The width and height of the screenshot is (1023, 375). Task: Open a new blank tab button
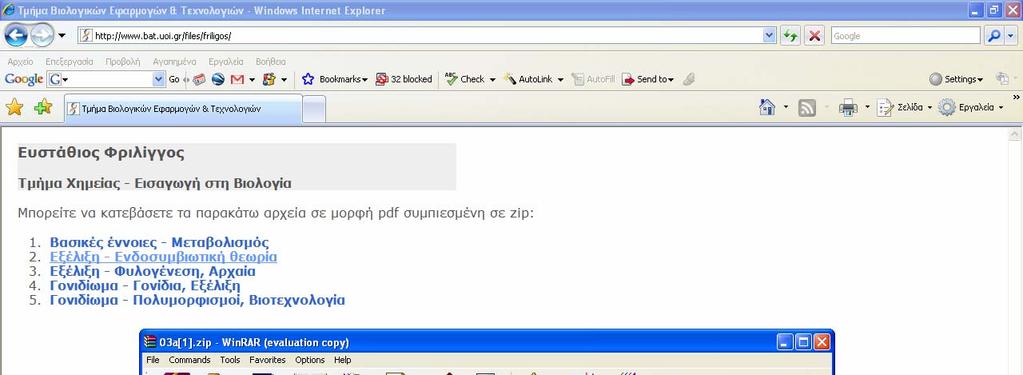(x=314, y=109)
